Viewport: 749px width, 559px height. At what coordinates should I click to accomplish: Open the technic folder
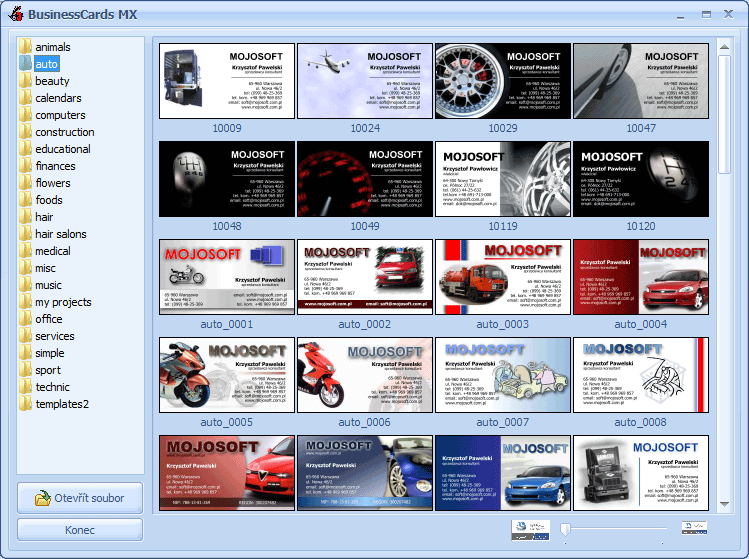click(53, 387)
